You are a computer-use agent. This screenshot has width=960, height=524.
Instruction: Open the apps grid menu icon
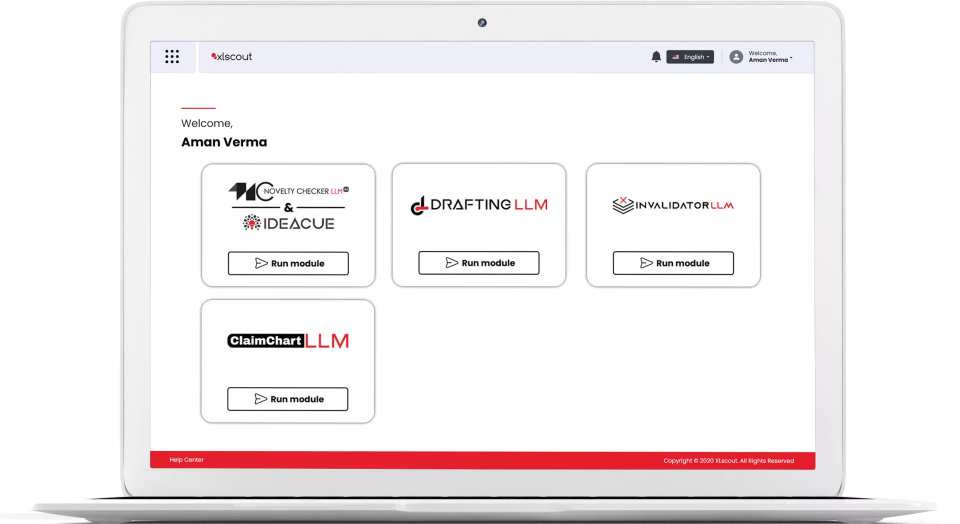pos(172,57)
